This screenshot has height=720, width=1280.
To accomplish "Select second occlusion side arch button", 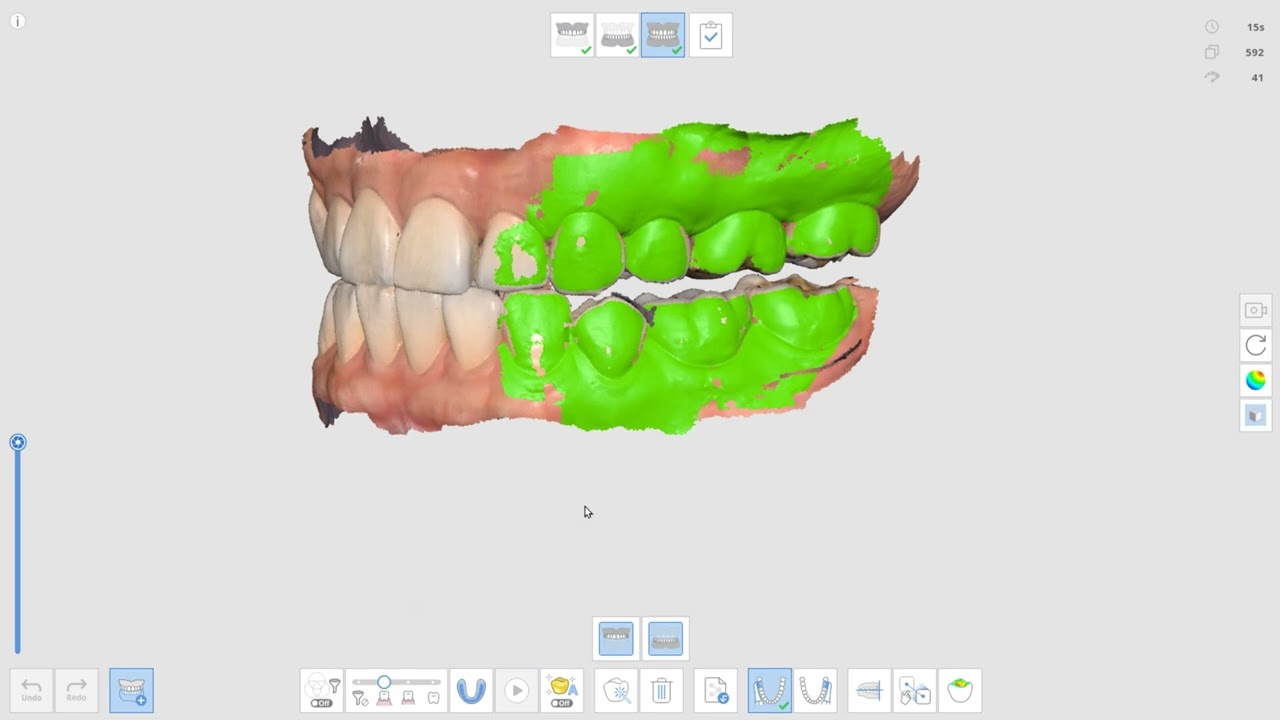I will pos(815,690).
